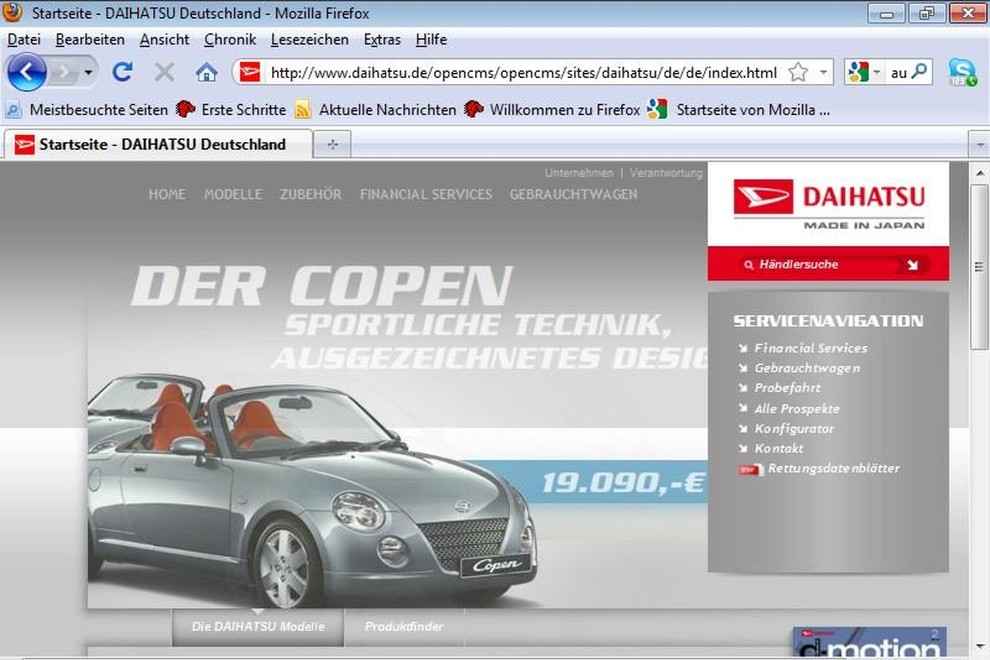990x660 pixels.
Task: Open Meistbesuchte Seiten bookmark folder
Action: coord(87,110)
